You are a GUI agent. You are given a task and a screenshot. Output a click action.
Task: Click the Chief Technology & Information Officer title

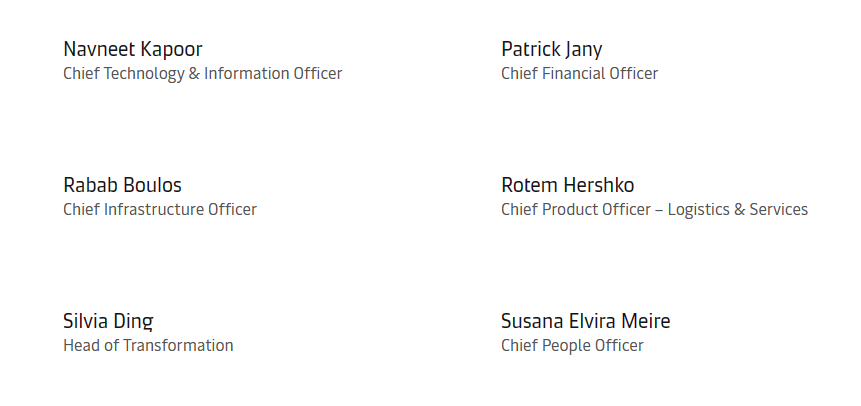203,73
